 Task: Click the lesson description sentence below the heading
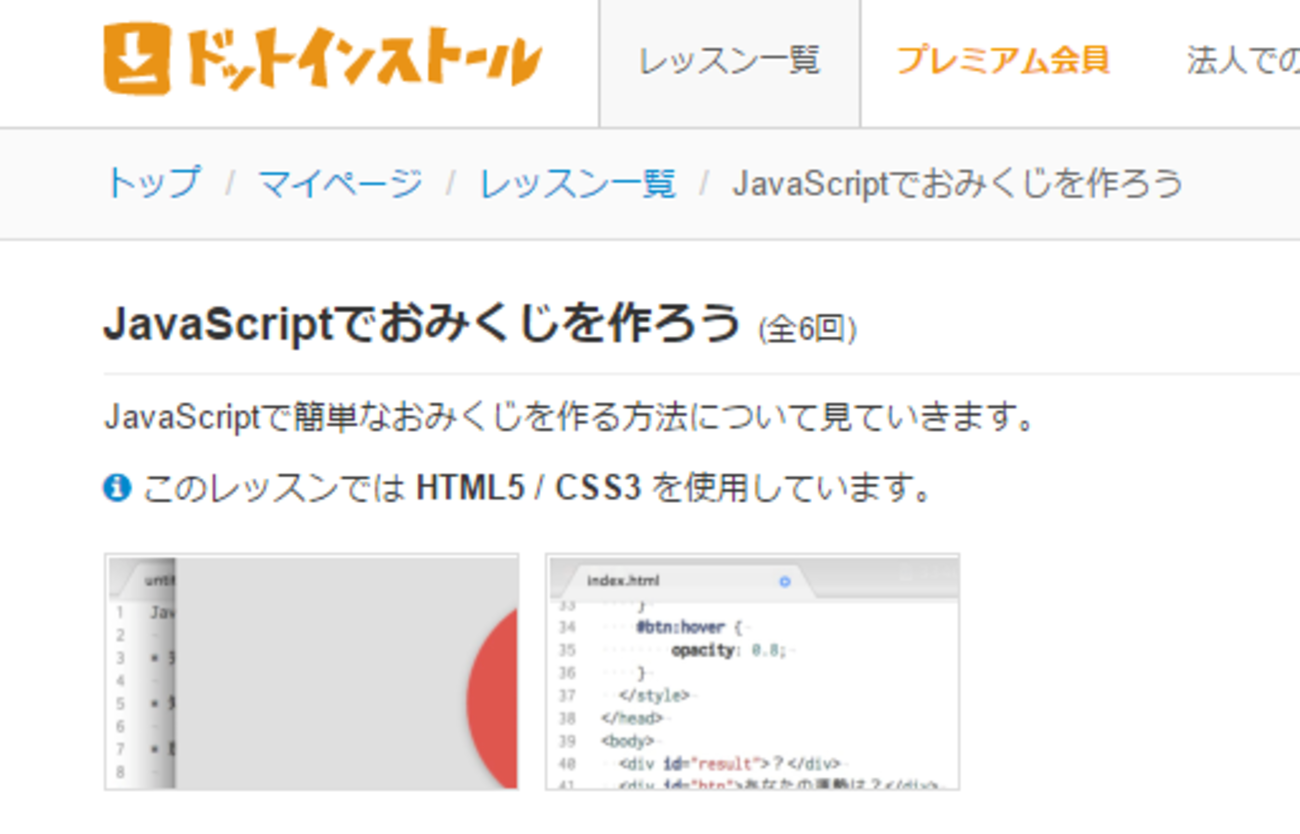pos(568,417)
